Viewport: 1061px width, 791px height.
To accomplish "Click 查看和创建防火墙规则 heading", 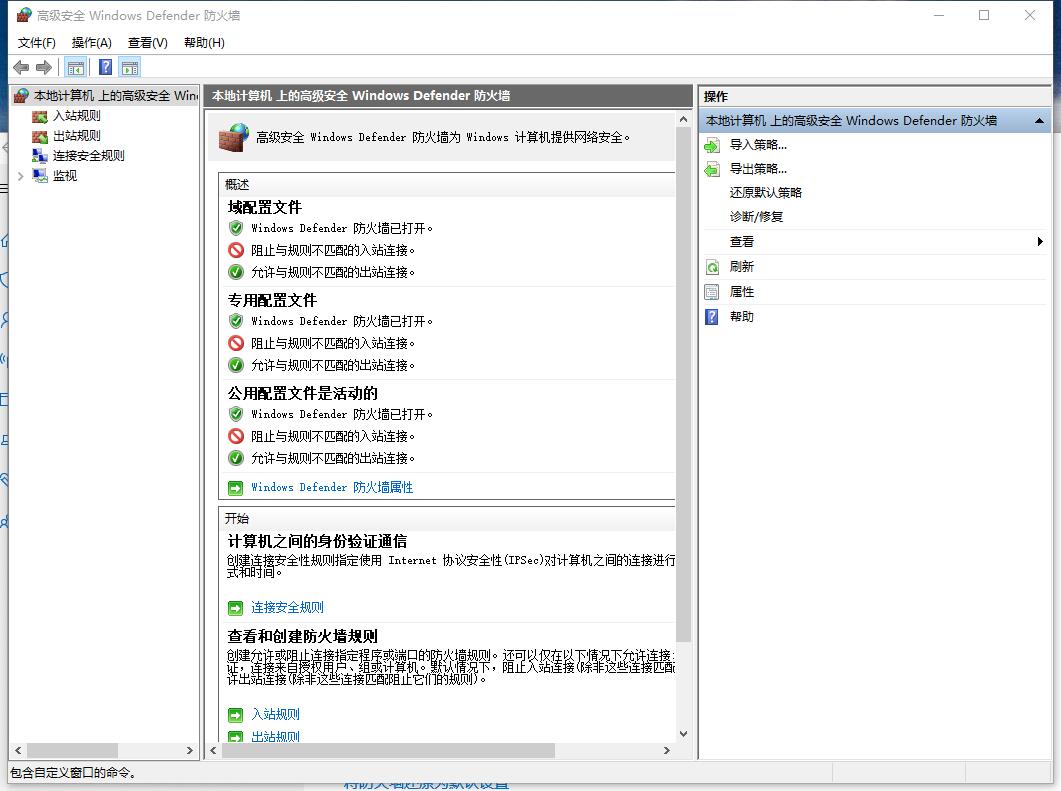I will tap(302, 636).
